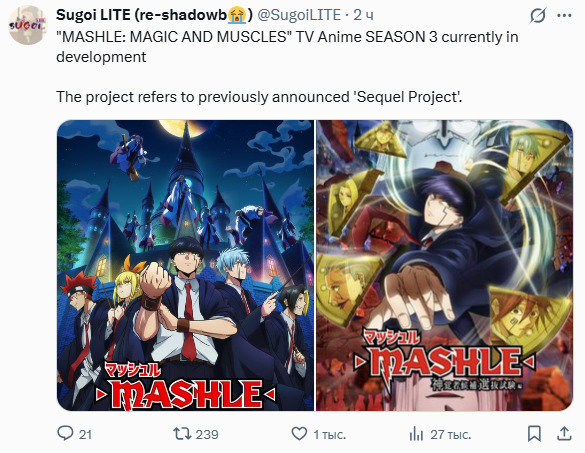The height and width of the screenshot is (453, 585).
Task: Click the 'Sequel Project' sentence text
Action: pyautogui.click(x=259, y=97)
